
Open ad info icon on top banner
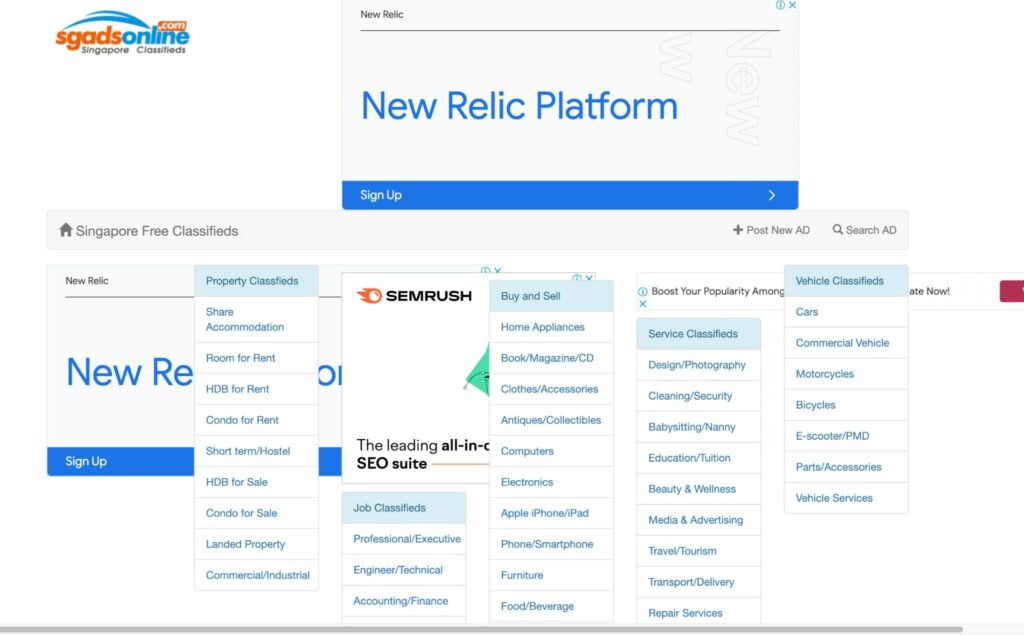[780, 5]
